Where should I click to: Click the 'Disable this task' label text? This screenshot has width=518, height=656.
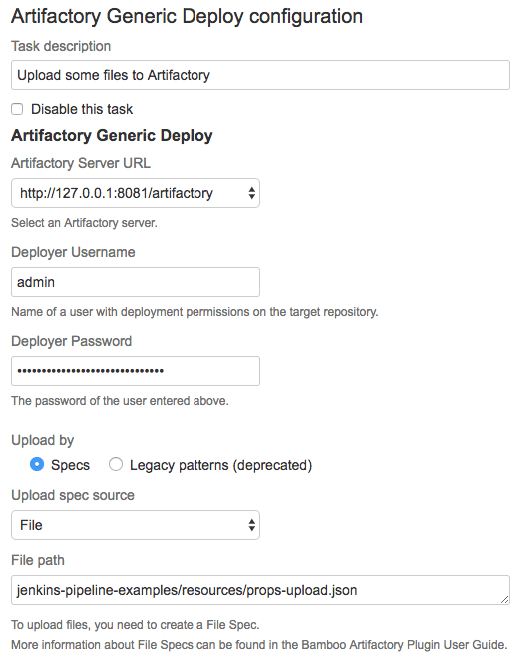coord(82,109)
